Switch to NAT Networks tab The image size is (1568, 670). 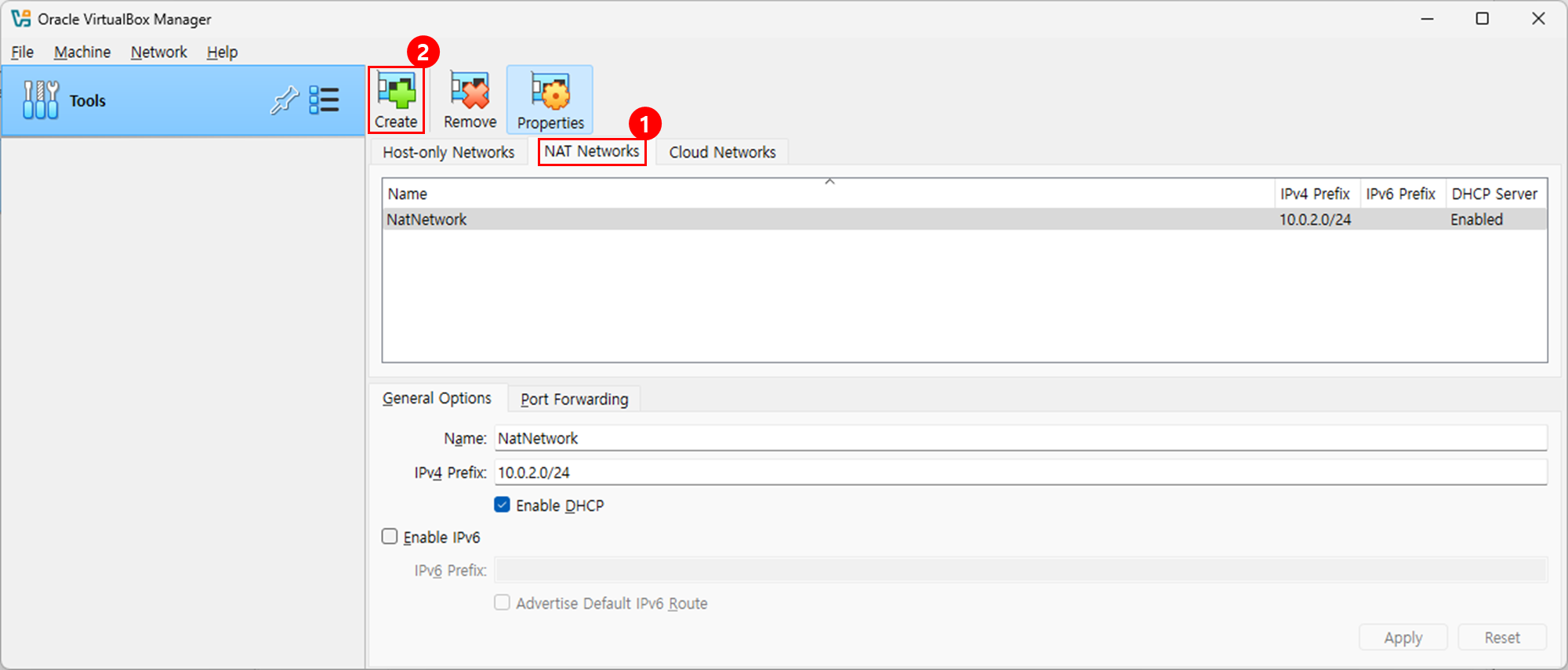592,151
